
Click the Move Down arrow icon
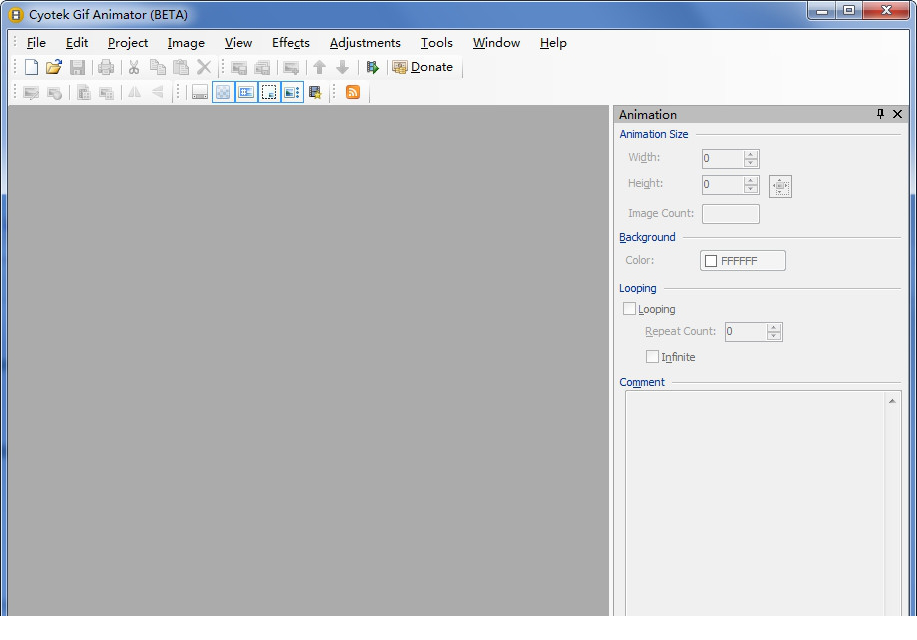coord(342,67)
